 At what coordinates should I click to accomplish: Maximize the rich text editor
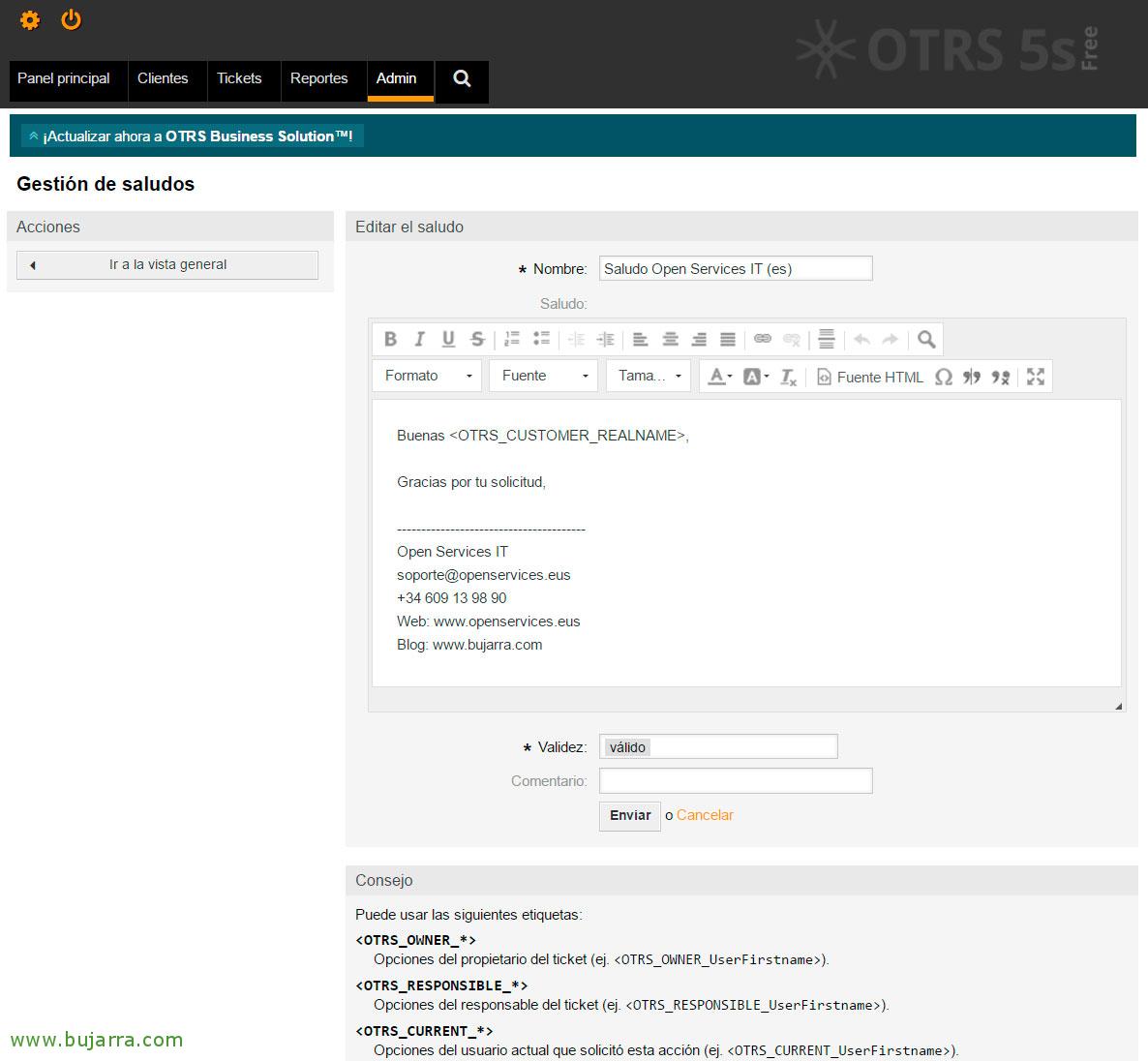pos(1036,377)
